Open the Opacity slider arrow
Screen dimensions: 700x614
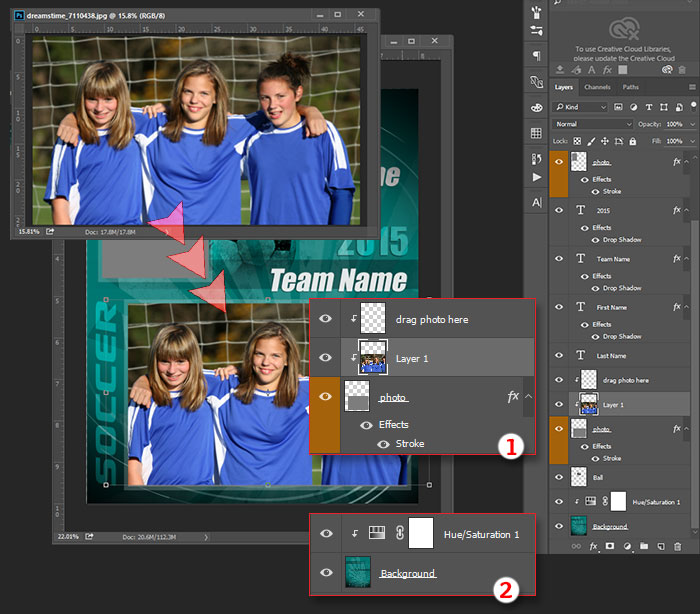click(692, 124)
